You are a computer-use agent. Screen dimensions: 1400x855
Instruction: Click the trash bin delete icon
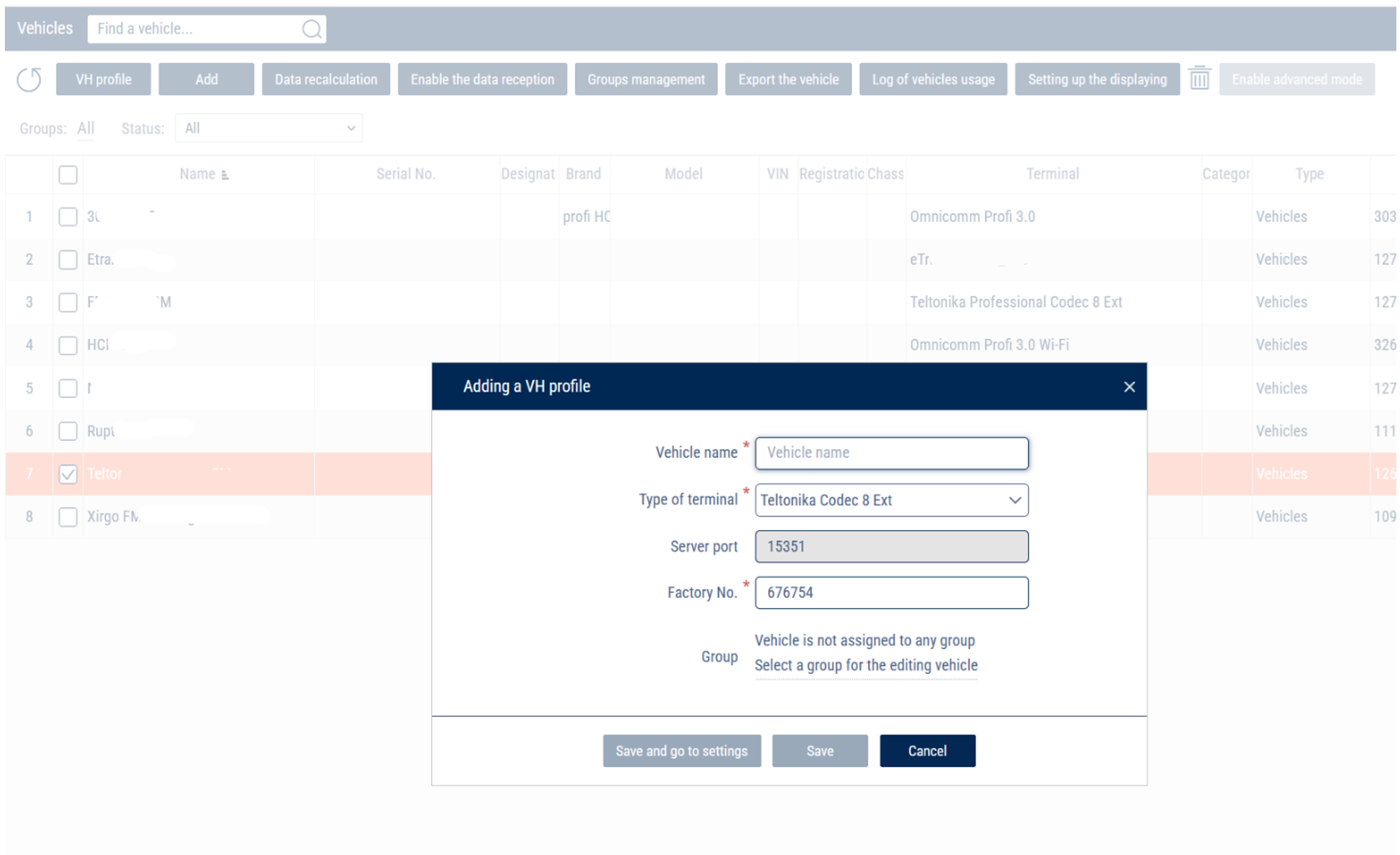tap(1199, 79)
